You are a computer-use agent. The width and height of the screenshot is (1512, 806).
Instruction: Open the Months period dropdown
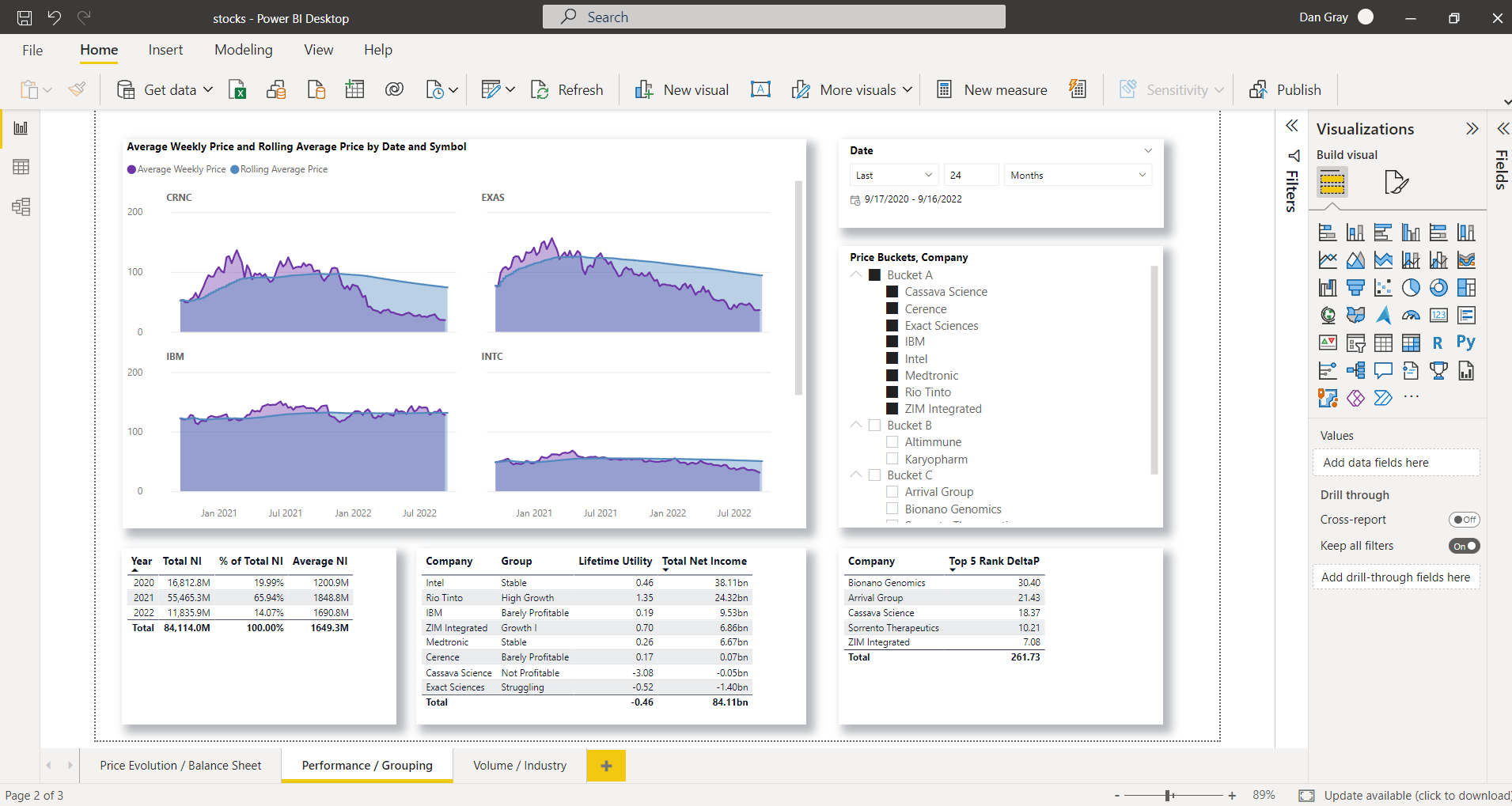[x=1077, y=176]
